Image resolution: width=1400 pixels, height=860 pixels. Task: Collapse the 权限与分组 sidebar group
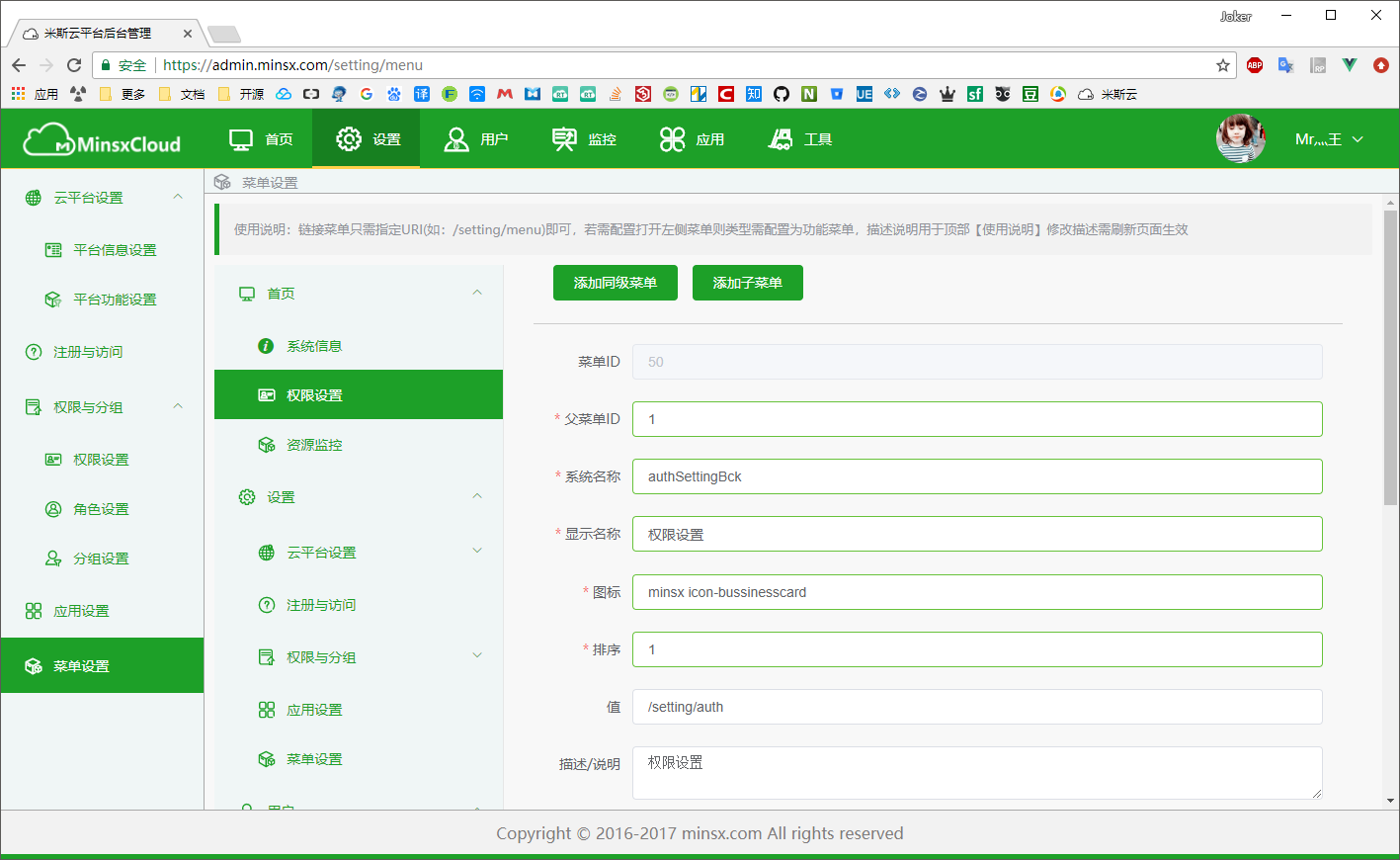[178, 406]
